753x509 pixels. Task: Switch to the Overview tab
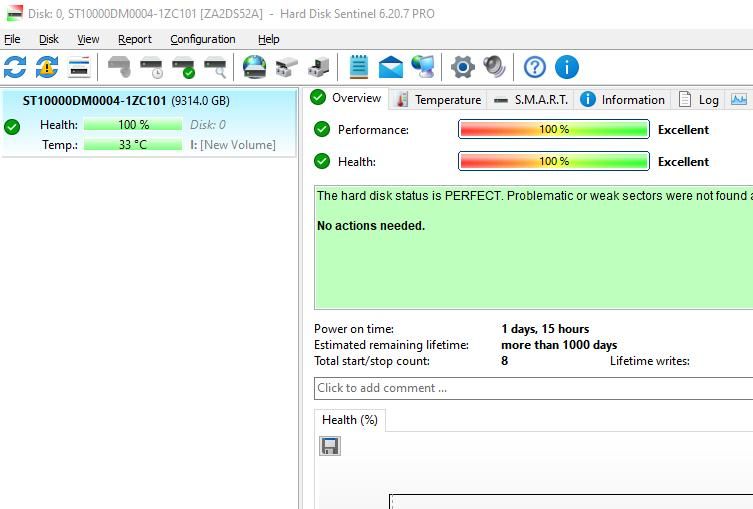coord(346,98)
